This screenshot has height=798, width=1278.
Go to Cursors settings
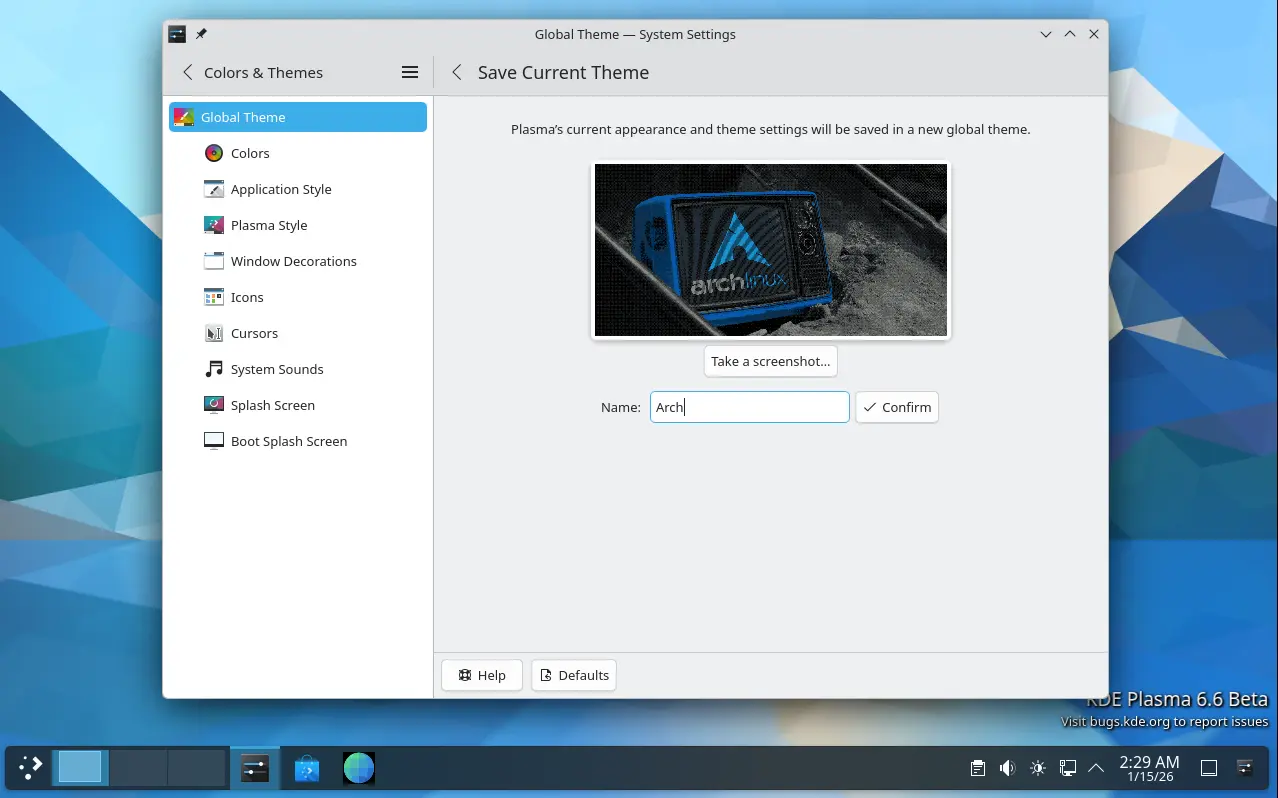(x=254, y=333)
